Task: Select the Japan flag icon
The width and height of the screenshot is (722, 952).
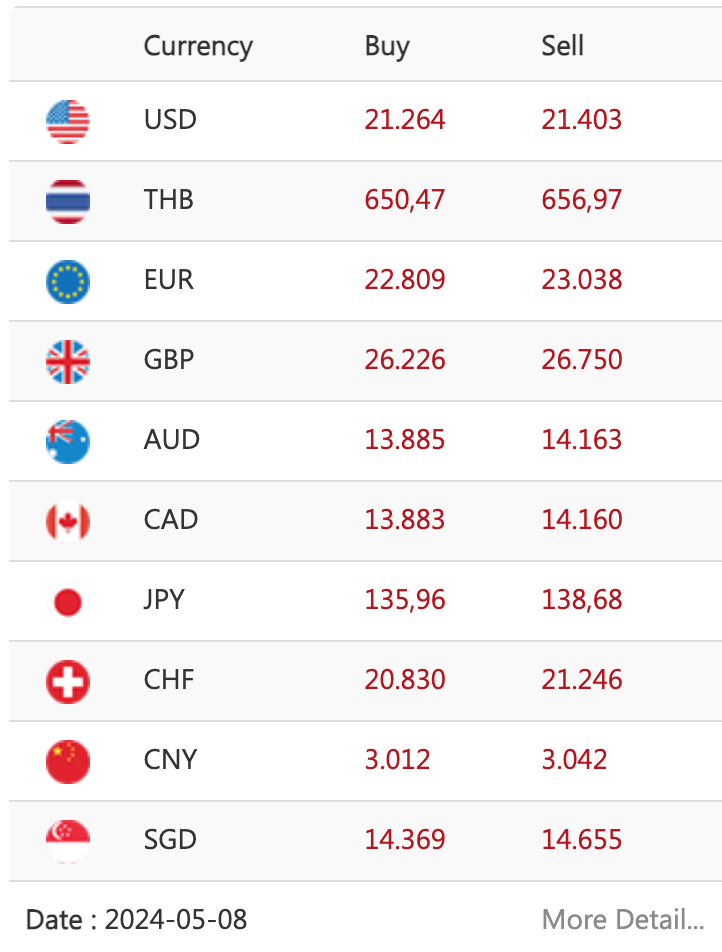Action: [67, 602]
